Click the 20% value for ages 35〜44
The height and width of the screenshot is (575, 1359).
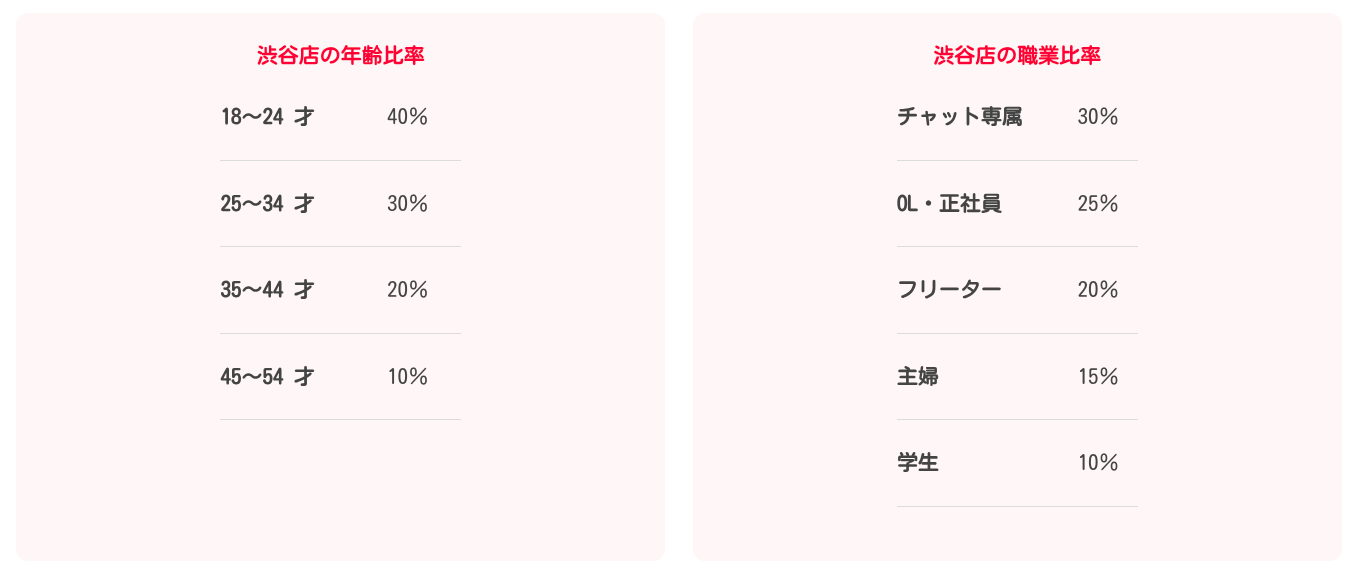[407, 290]
